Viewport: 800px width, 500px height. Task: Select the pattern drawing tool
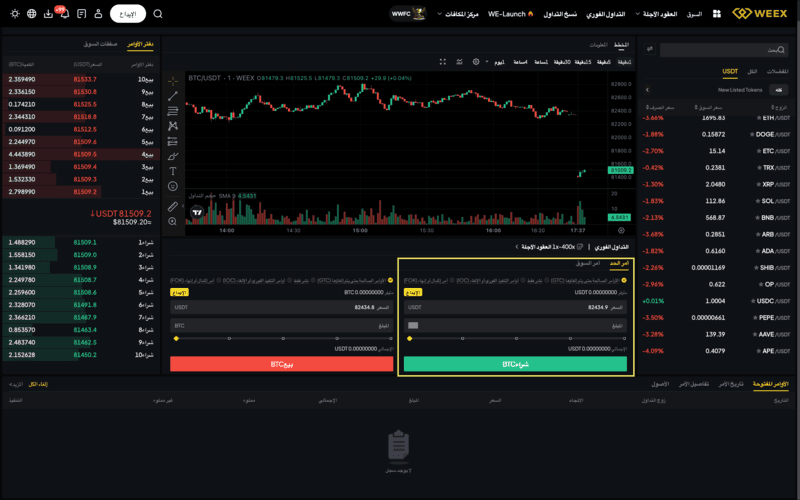[x=173, y=126]
